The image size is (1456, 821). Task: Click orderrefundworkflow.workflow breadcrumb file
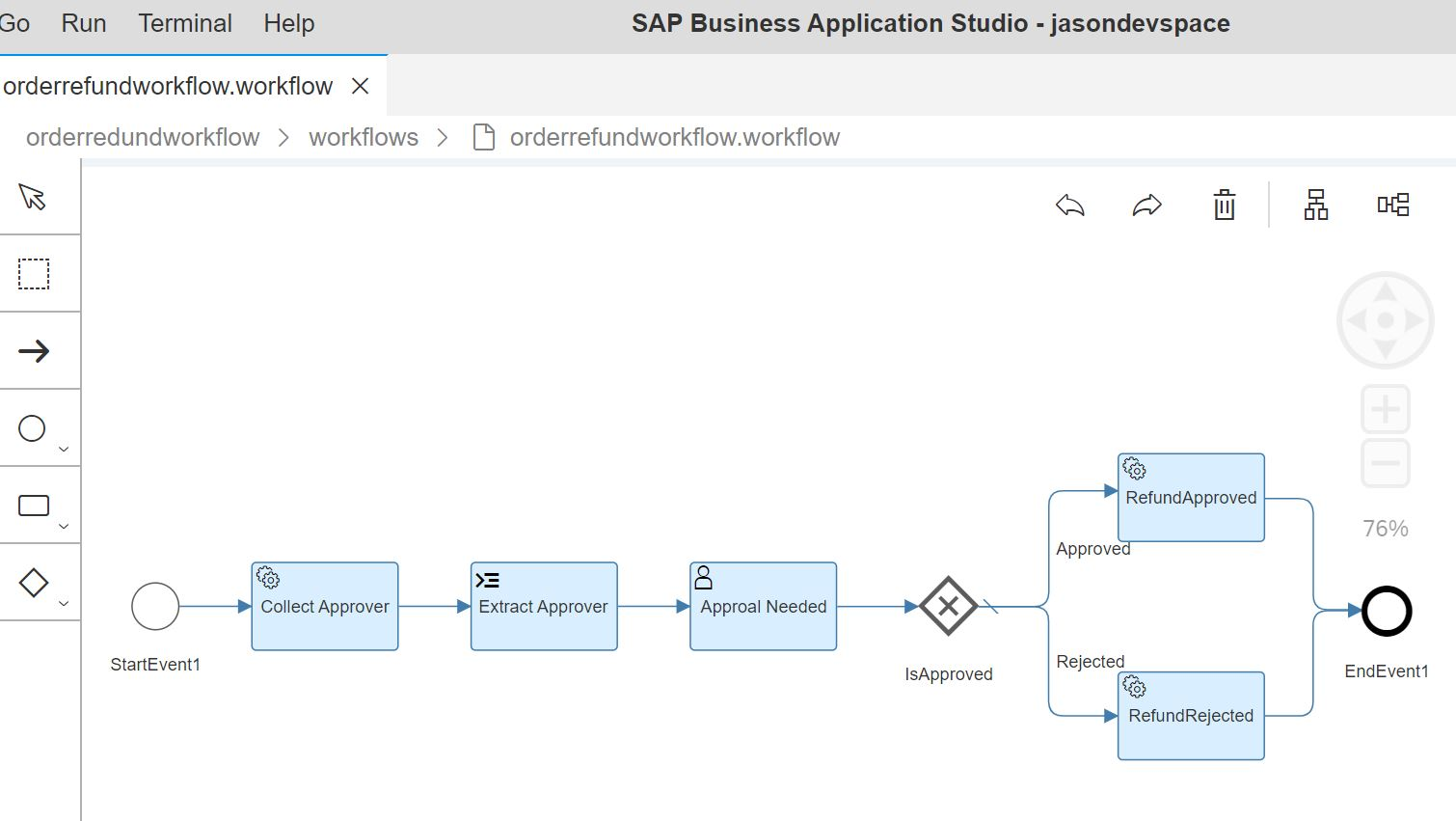point(675,137)
